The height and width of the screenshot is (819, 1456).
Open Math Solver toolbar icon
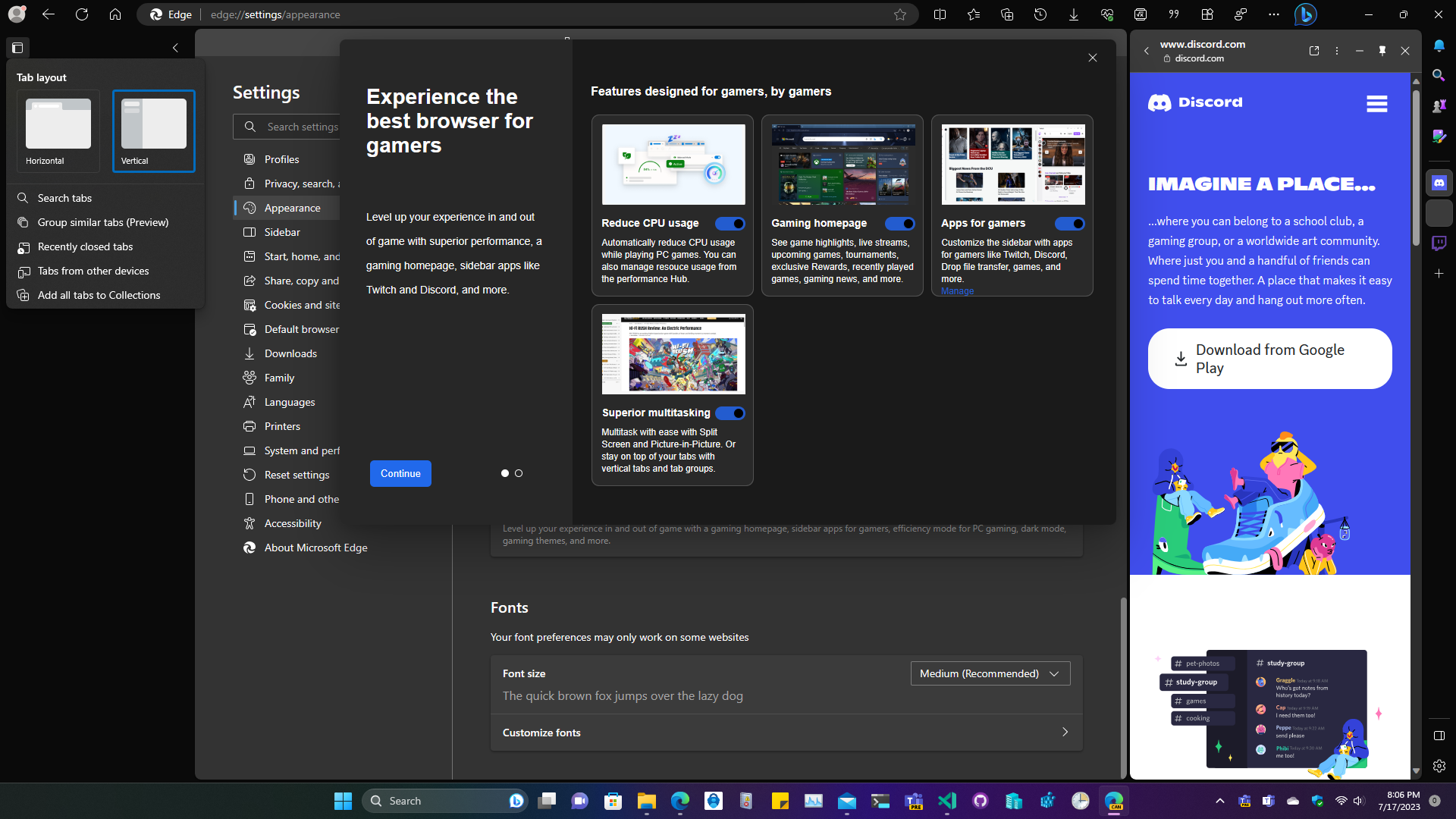click(1141, 14)
